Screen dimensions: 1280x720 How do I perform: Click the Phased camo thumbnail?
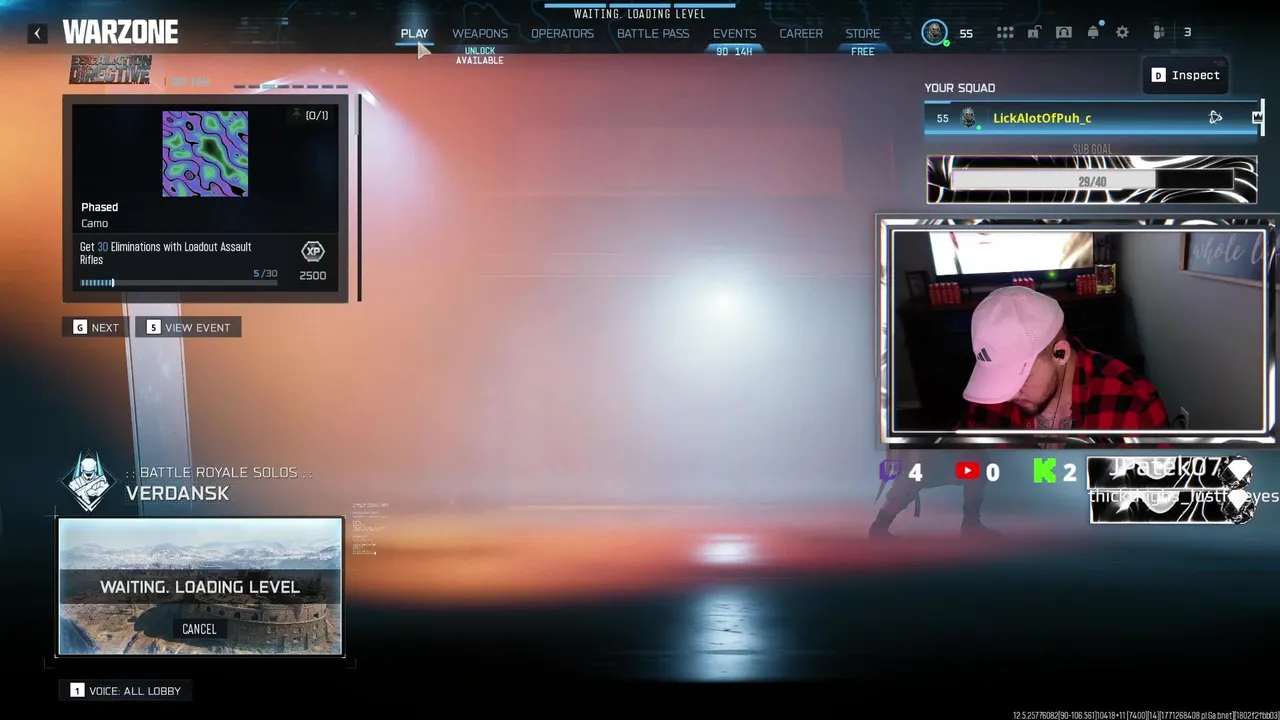pyautogui.click(x=205, y=154)
